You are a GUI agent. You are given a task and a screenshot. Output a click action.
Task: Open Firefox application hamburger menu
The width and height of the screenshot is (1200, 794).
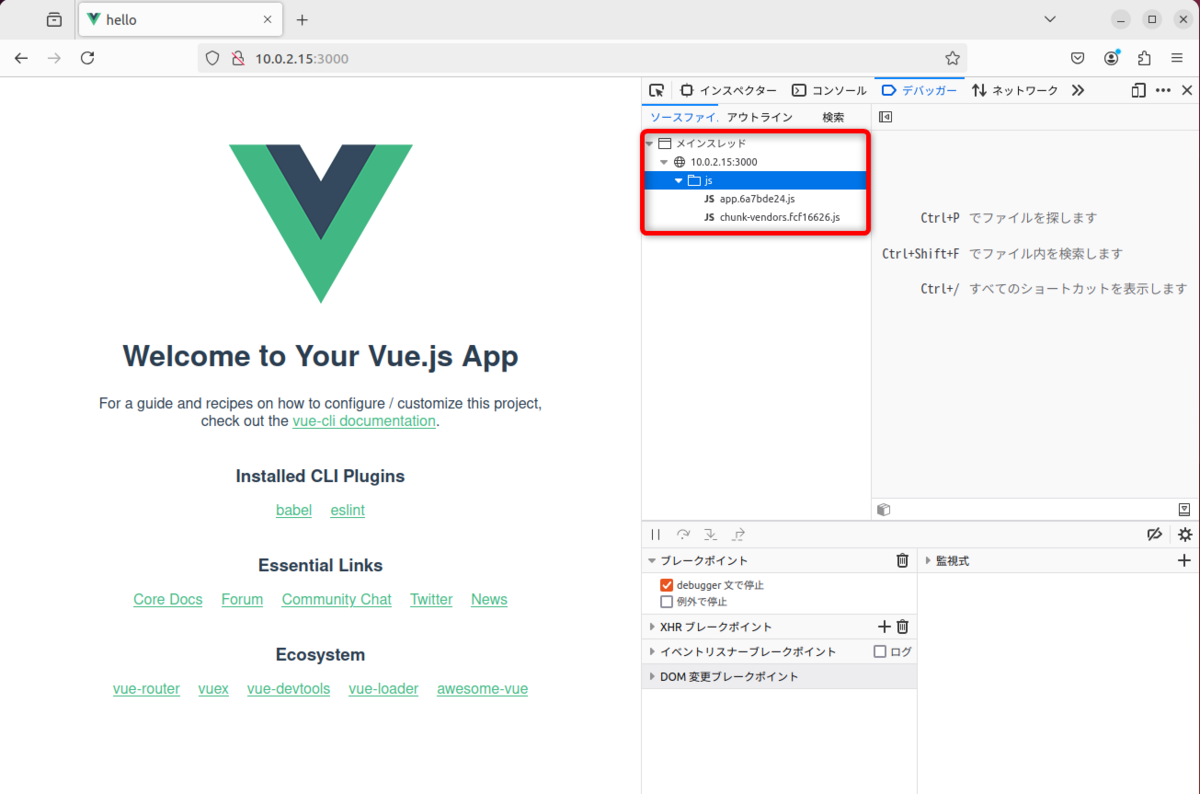[x=1179, y=58]
